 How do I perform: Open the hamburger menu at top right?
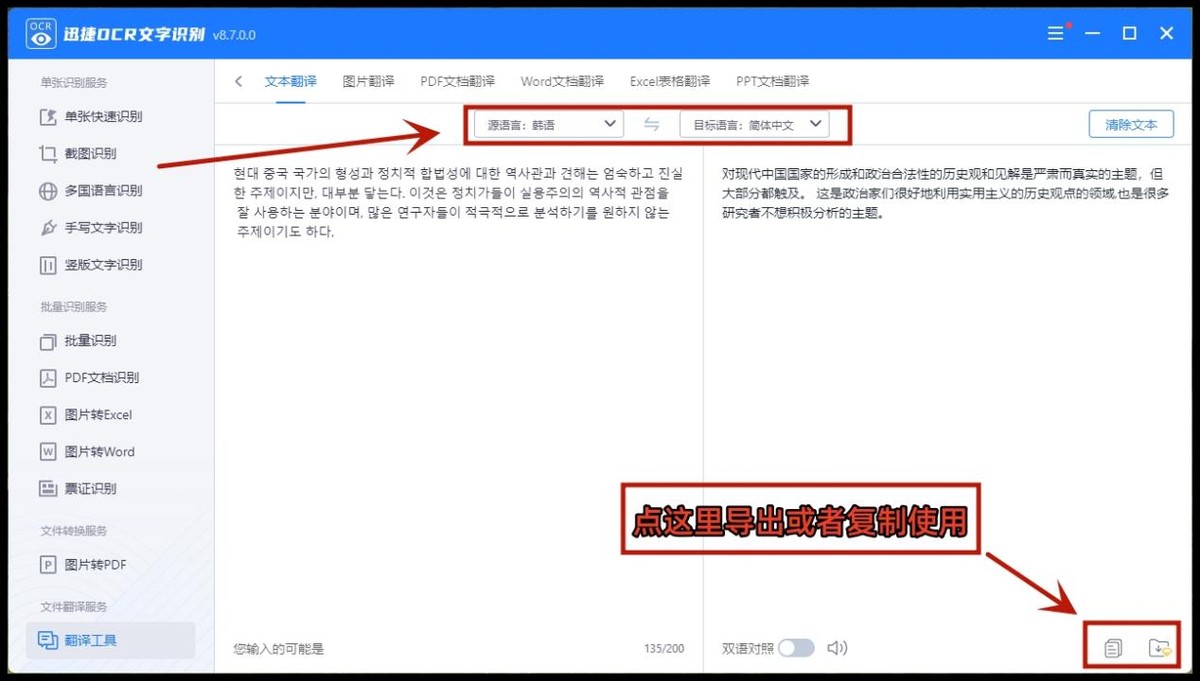[x=1056, y=32]
